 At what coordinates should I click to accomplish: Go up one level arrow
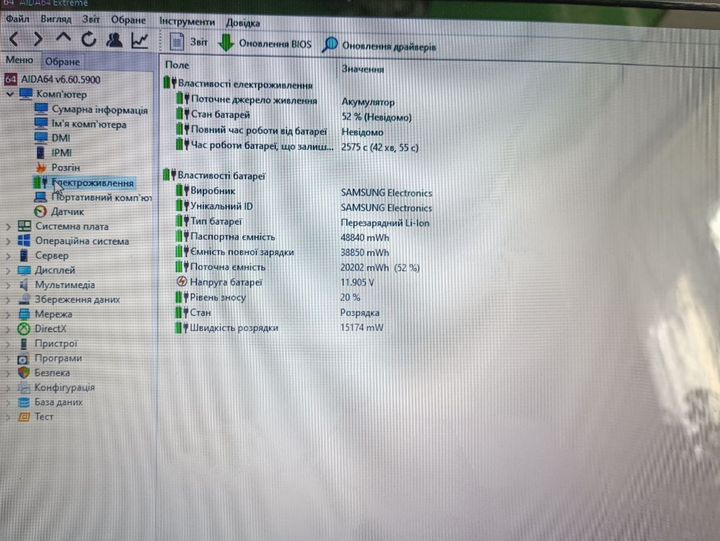[x=63, y=38]
